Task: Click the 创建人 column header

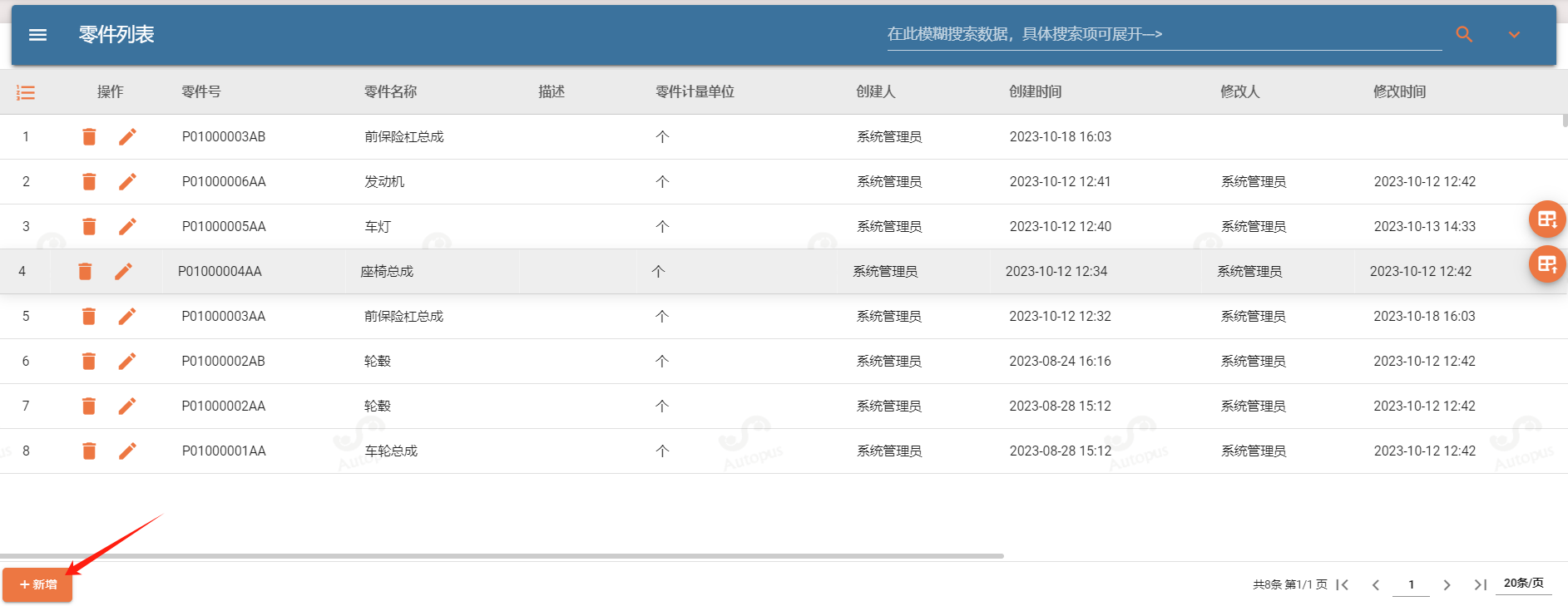Action: [x=876, y=91]
